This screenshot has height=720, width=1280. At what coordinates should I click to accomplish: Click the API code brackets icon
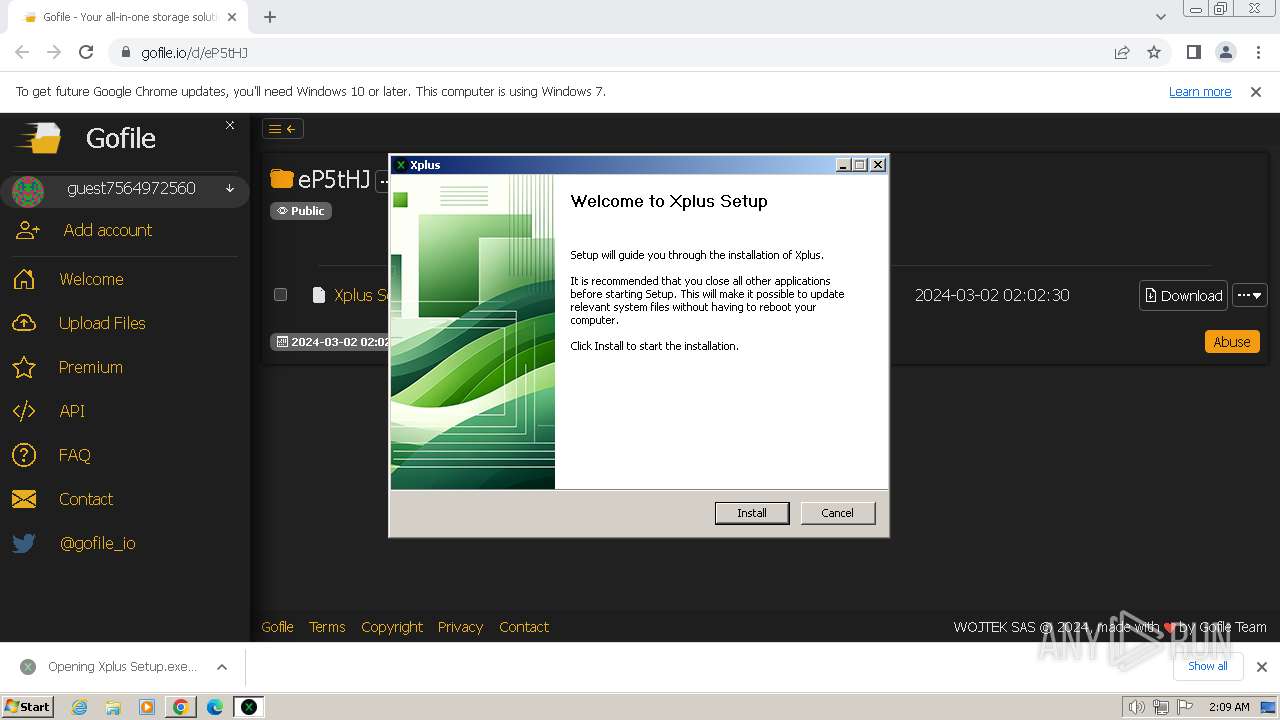click(x=24, y=411)
